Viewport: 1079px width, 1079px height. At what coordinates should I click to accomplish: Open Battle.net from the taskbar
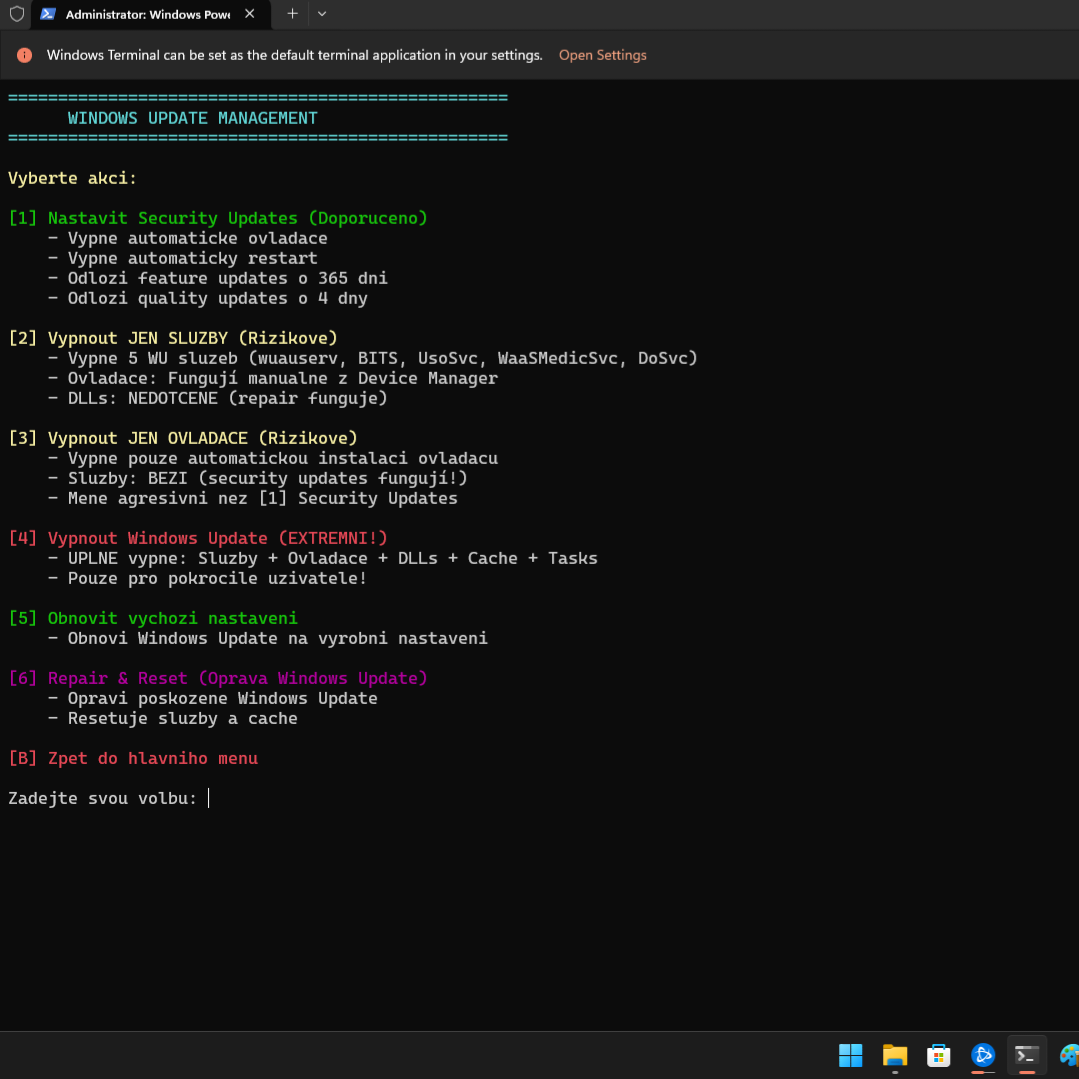click(x=983, y=1055)
